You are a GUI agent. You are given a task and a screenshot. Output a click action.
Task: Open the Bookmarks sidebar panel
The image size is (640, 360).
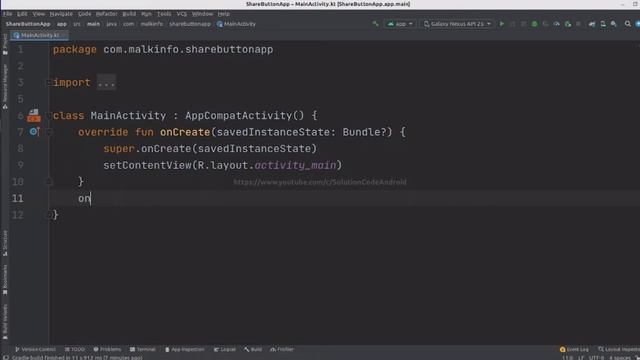pos(5,280)
